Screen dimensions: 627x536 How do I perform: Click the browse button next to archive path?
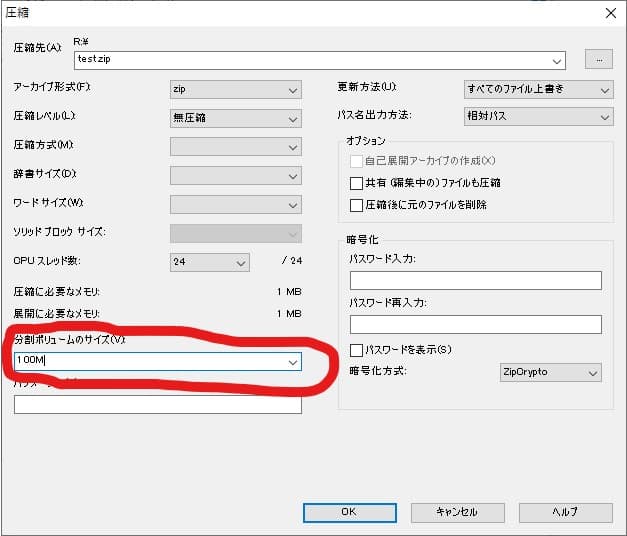coord(599,60)
